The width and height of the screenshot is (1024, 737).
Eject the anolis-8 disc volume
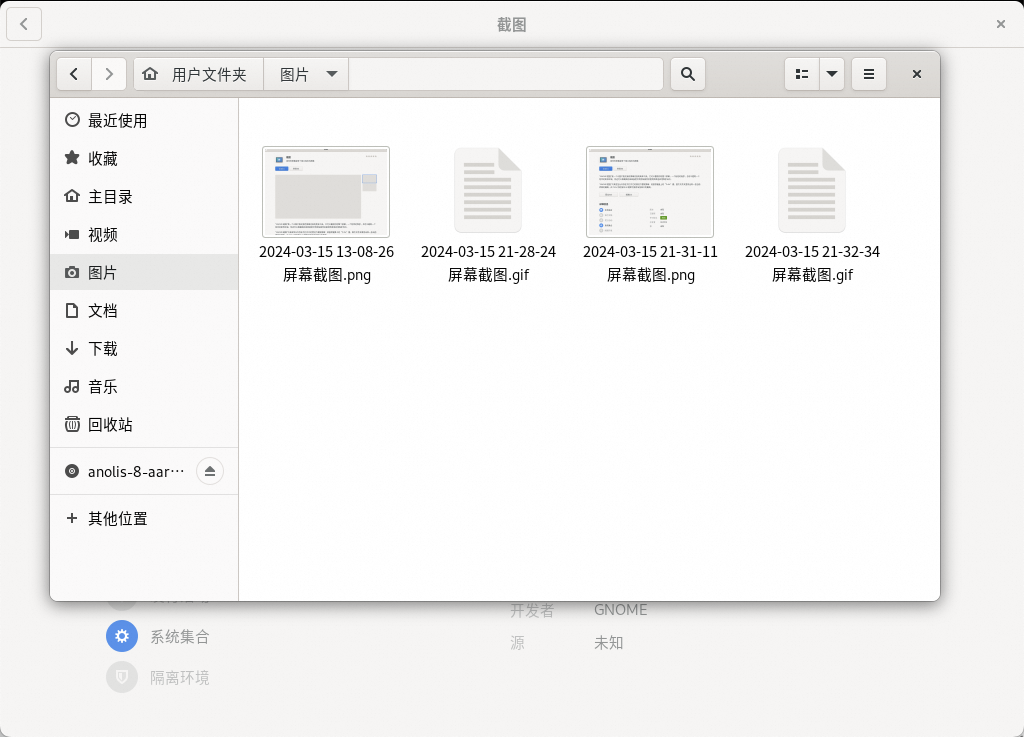(x=209, y=471)
